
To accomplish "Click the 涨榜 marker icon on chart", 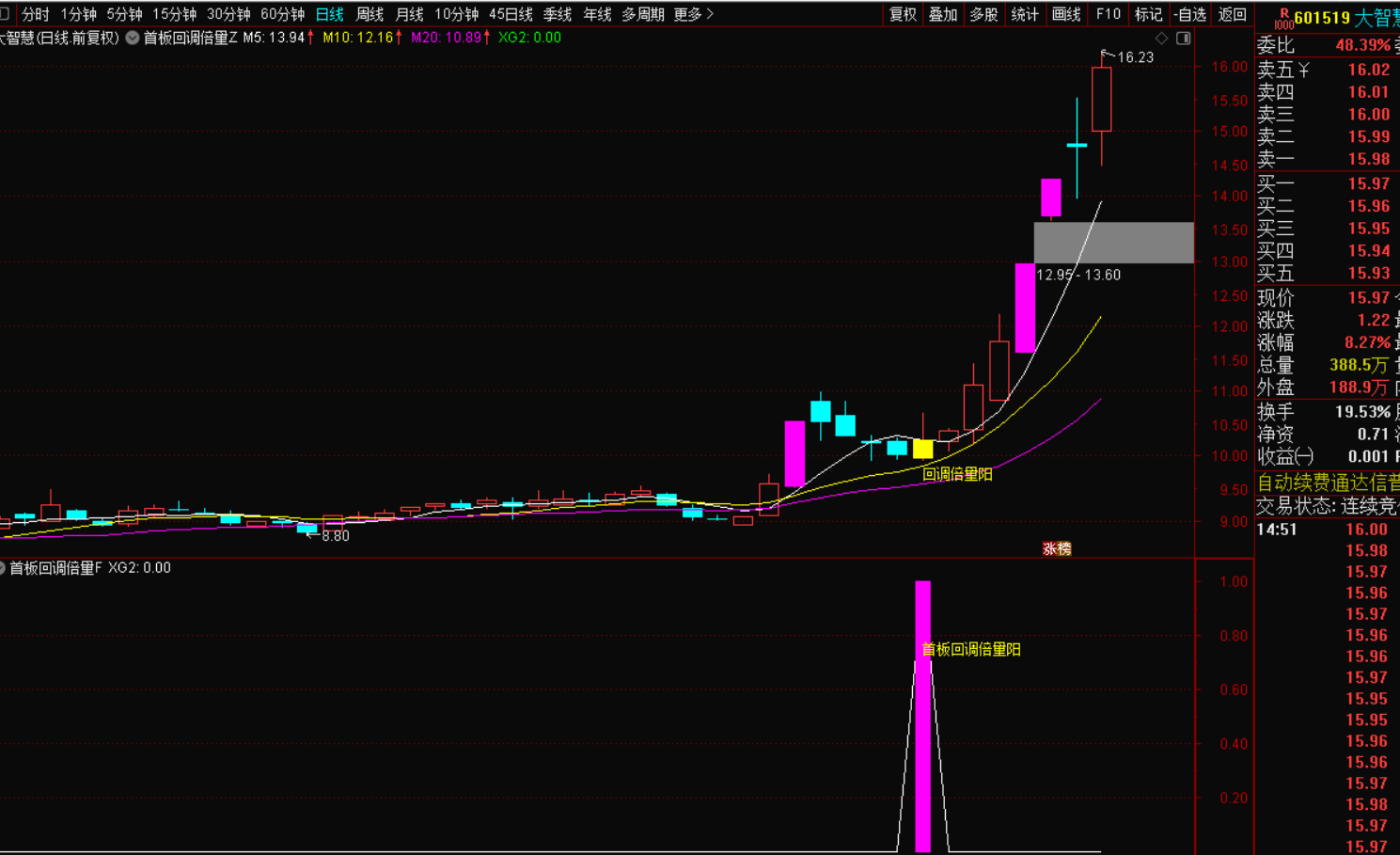I will [x=1056, y=548].
